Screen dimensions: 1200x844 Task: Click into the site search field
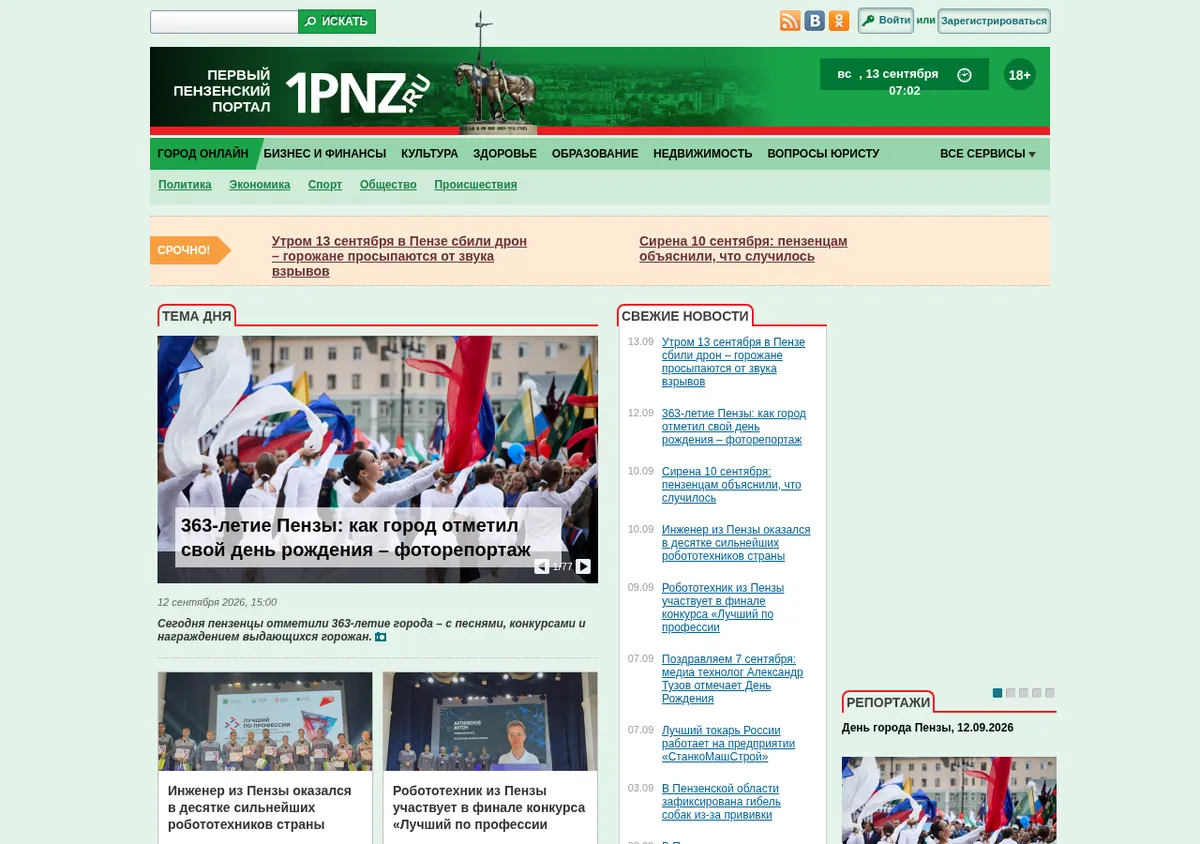224,21
